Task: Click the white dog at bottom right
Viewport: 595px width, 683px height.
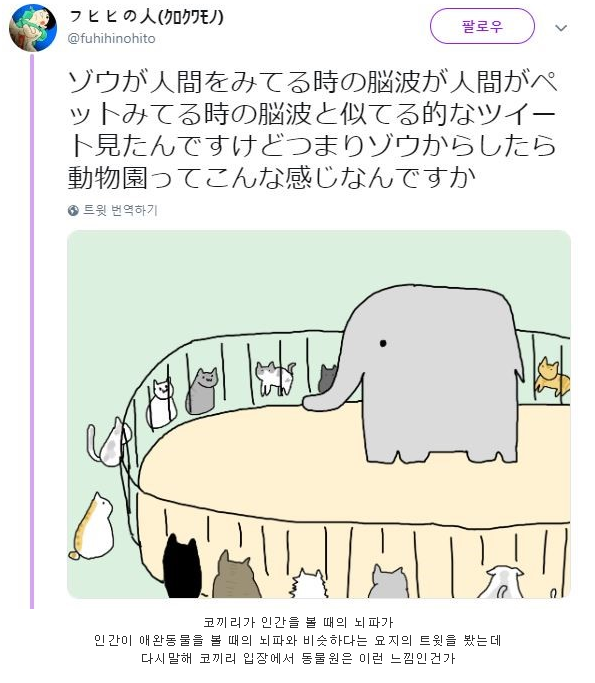Action: (502, 582)
